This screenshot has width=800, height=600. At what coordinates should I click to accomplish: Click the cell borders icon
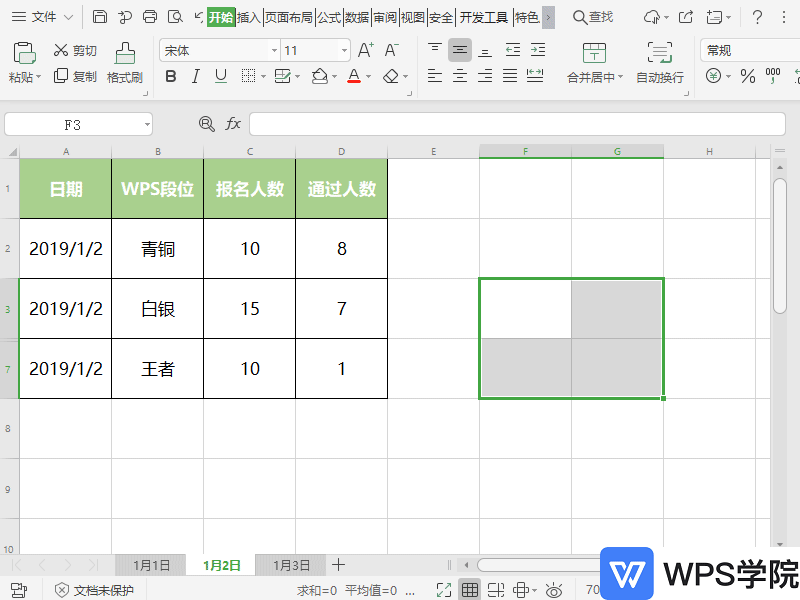point(248,77)
